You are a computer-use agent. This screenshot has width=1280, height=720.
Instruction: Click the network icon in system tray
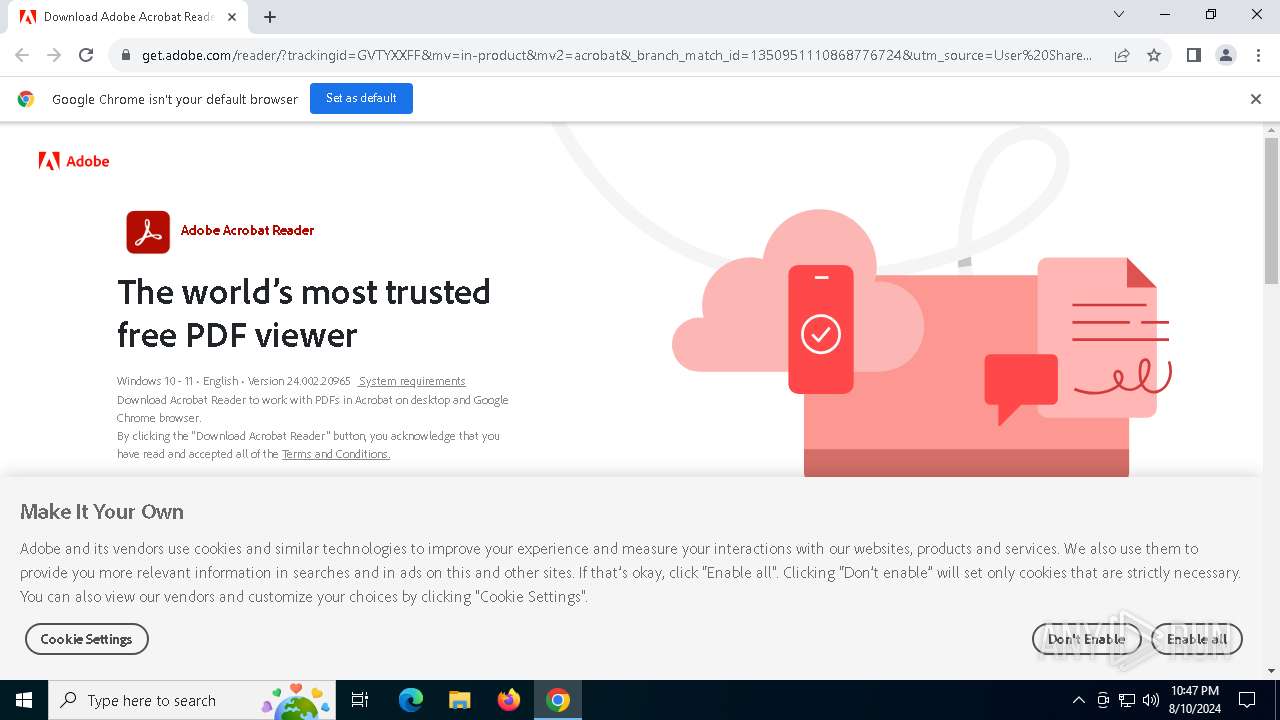[1127, 700]
